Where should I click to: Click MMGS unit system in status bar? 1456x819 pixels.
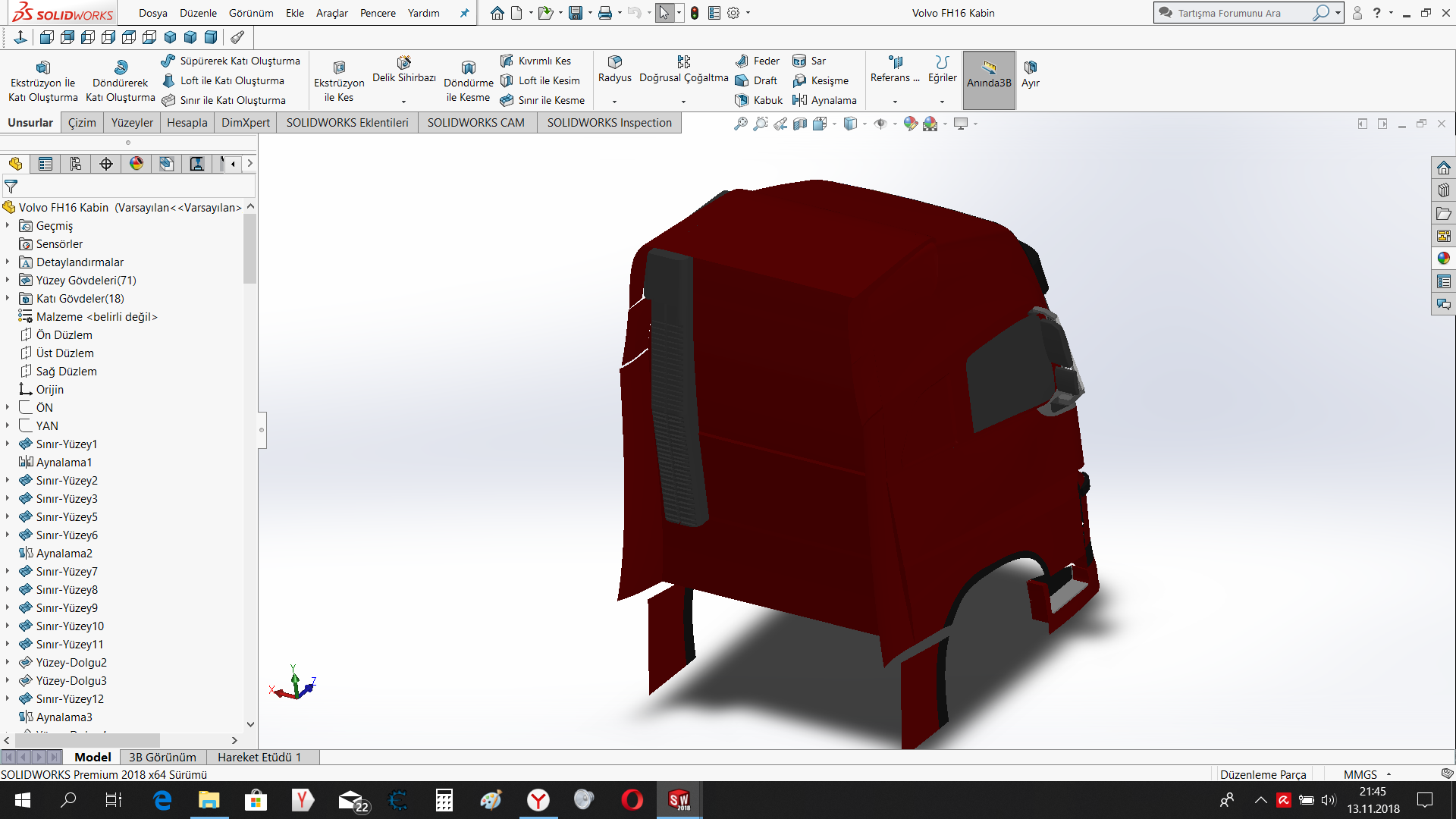(x=1360, y=774)
